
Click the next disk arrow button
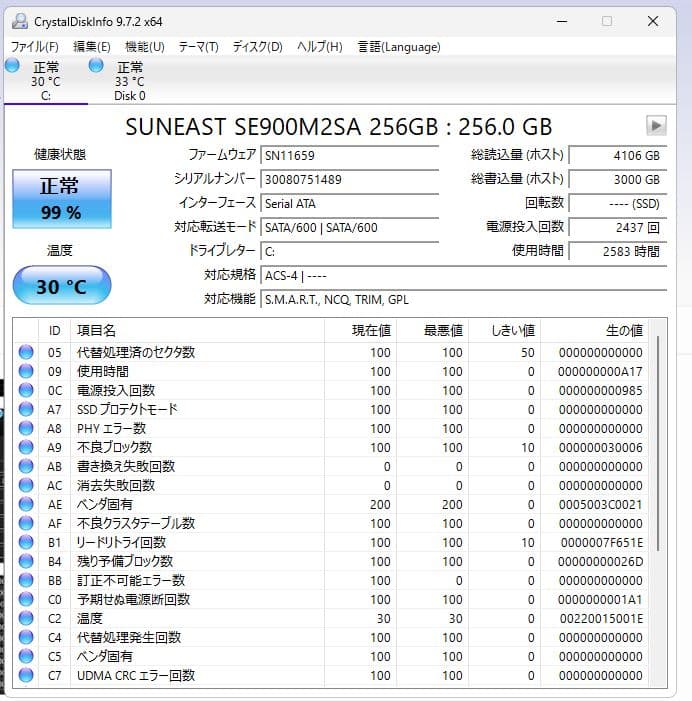tap(656, 126)
